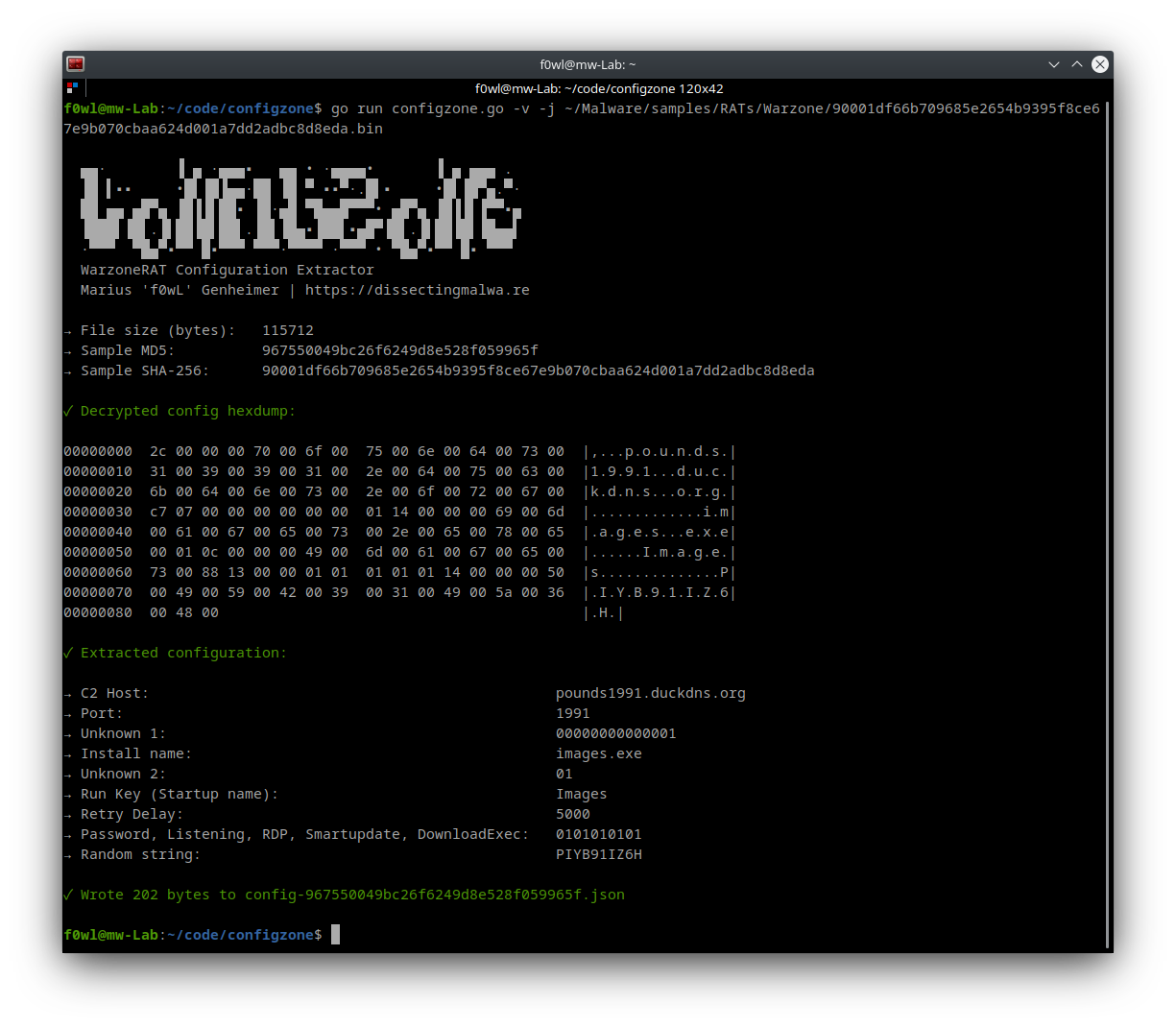This screenshot has width=1176, height=1027.
Task: Click the Retry Delay value 5000
Action: point(573,814)
